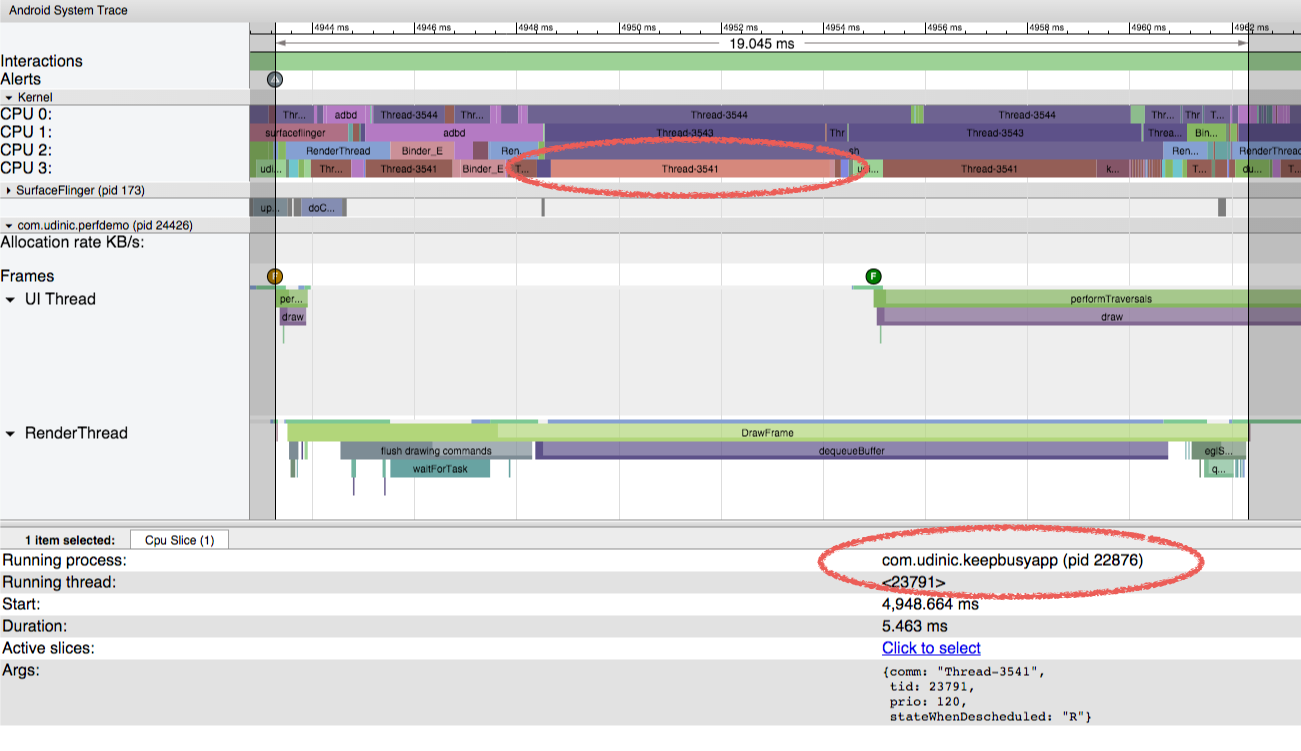This screenshot has height=751, width=1301.
Task: Select the highlighted salmon Thread-3541 slice on CPU 3
Action: click(690, 169)
